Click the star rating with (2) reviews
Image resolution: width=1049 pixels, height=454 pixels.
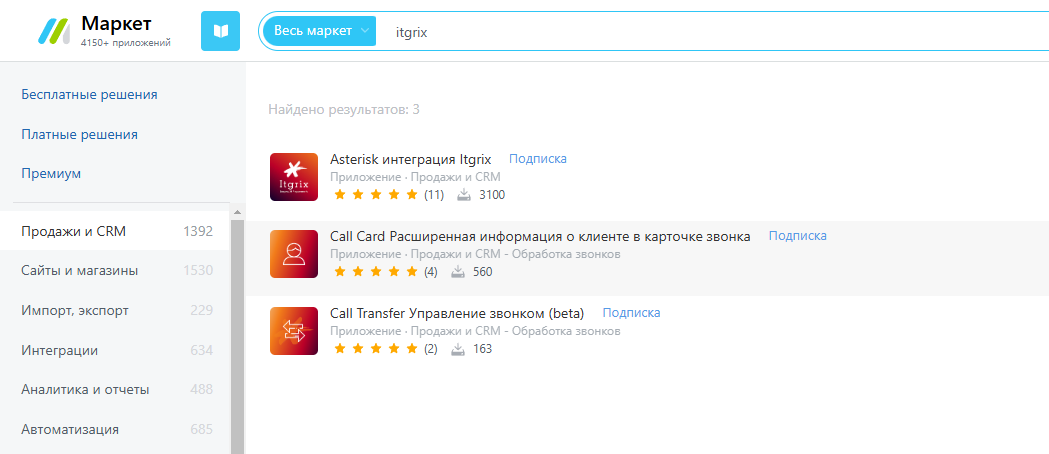point(375,349)
